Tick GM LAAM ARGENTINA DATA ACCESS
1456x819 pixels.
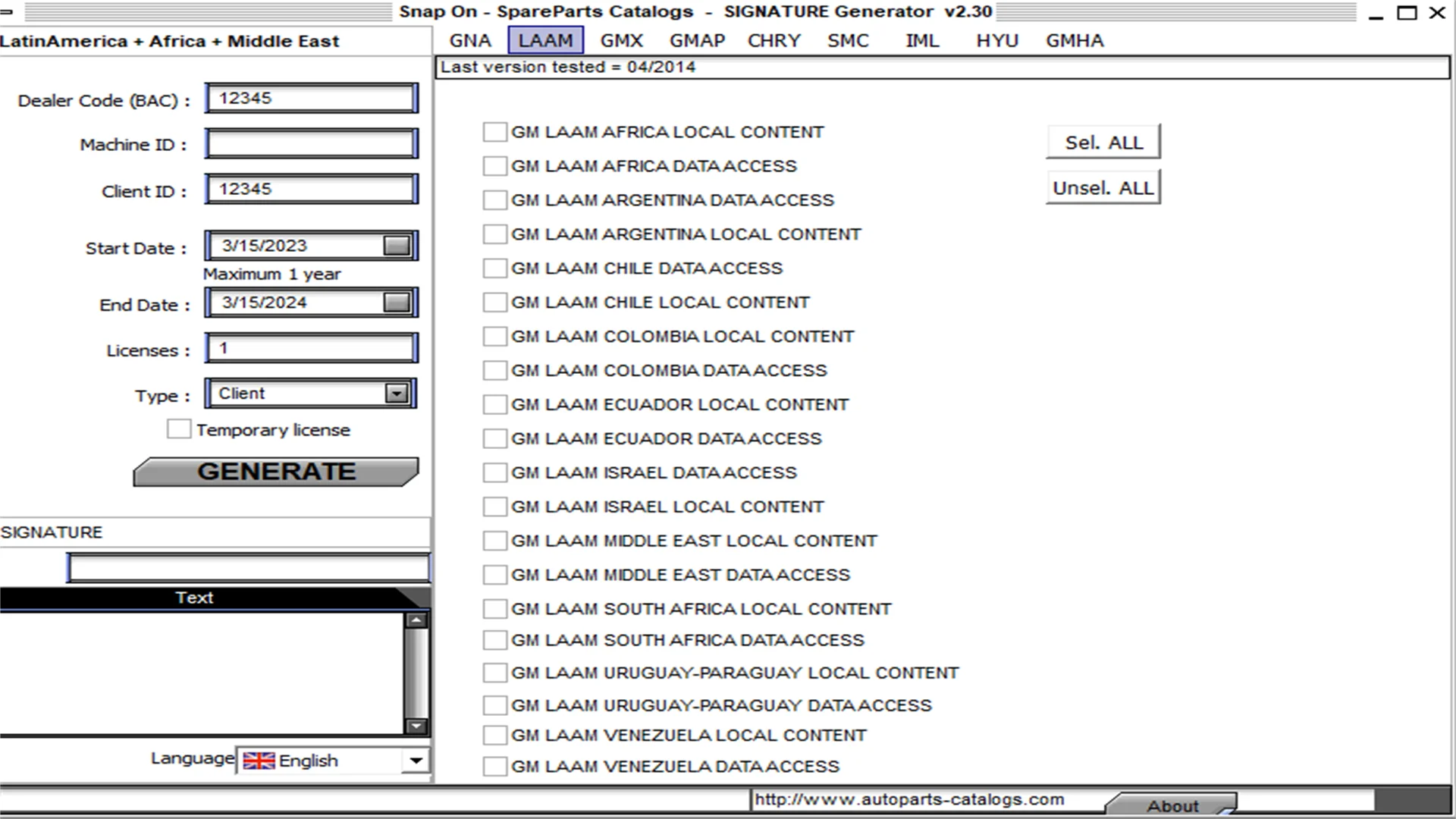495,200
